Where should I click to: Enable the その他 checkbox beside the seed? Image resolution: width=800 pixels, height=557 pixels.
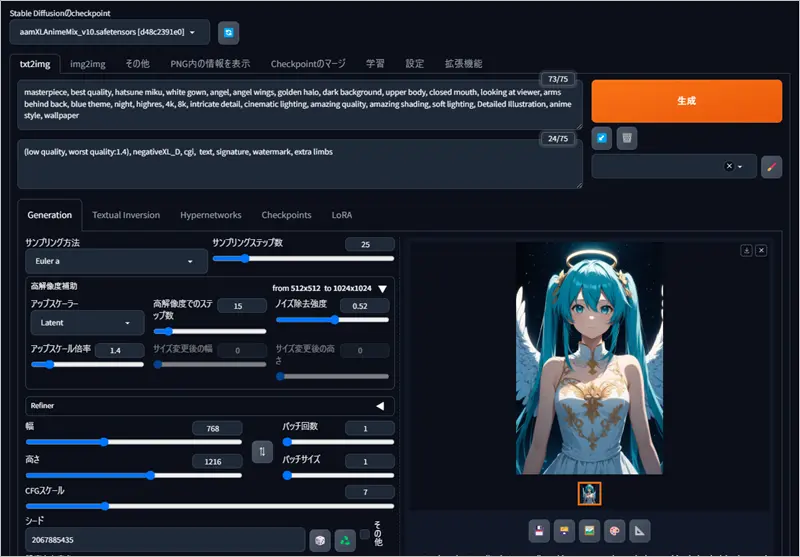click(x=365, y=534)
